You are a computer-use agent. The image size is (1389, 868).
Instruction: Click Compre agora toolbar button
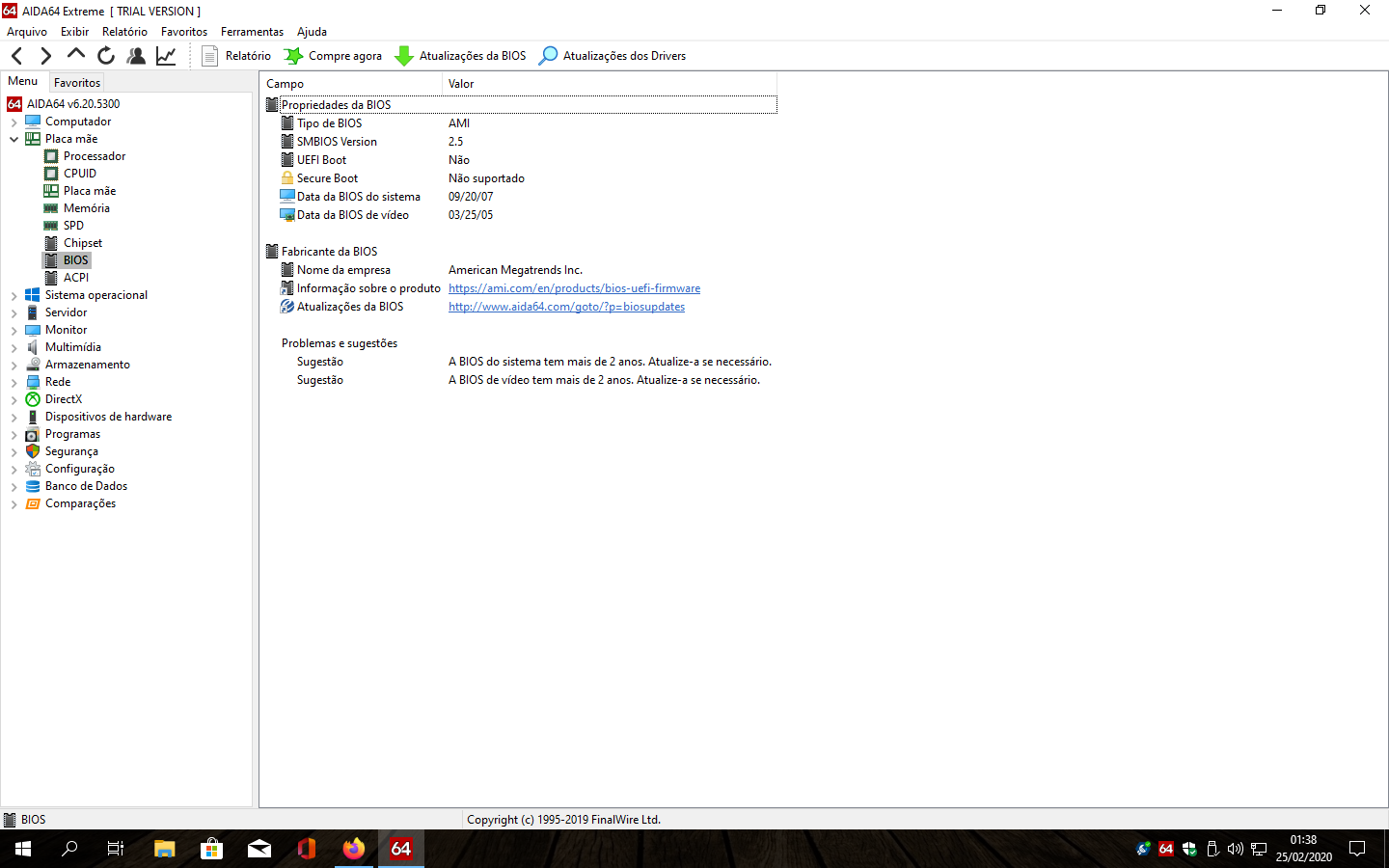[x=334, y=56]
